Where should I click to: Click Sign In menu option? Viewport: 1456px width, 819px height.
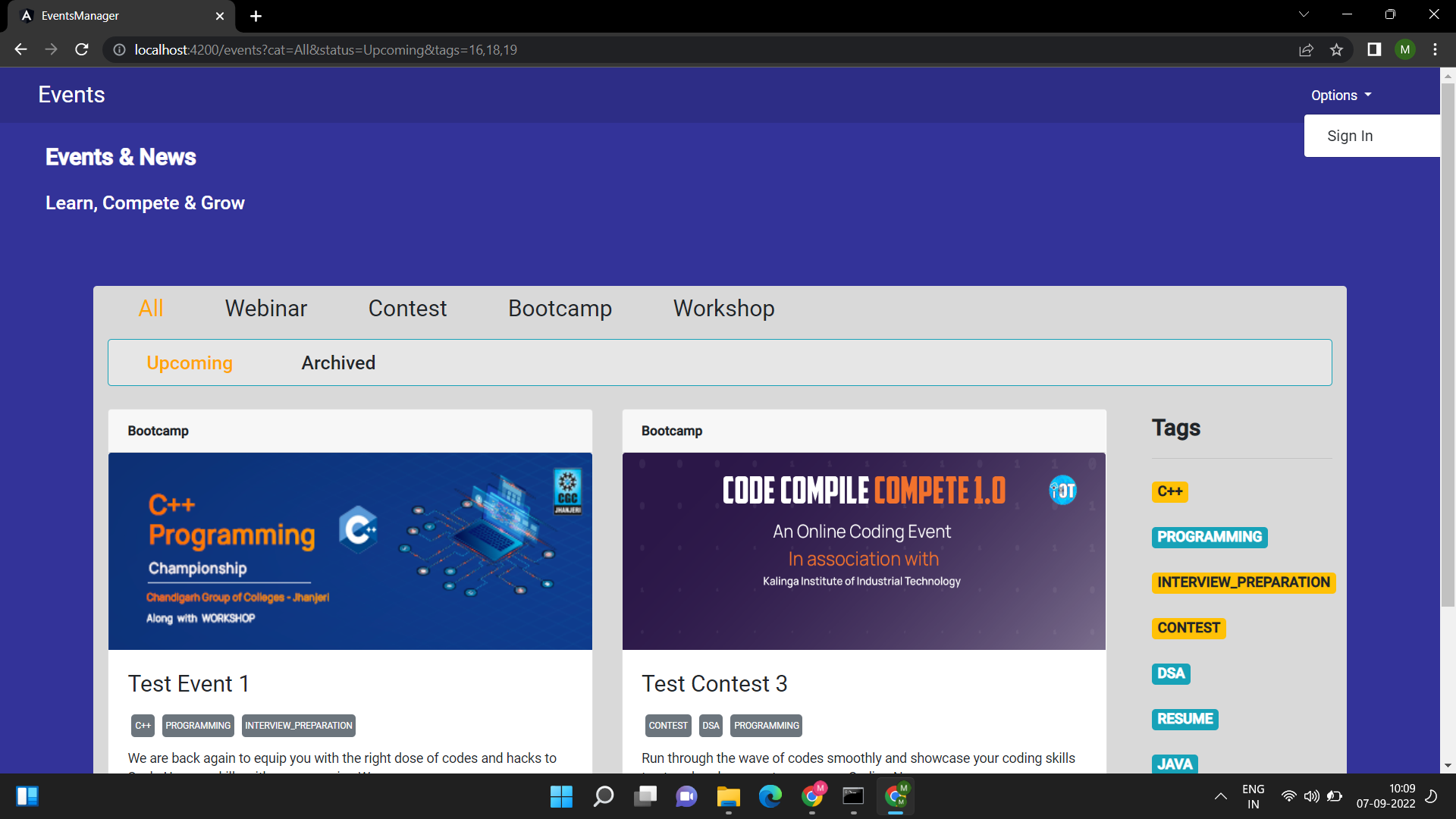tap(1350, 136)
